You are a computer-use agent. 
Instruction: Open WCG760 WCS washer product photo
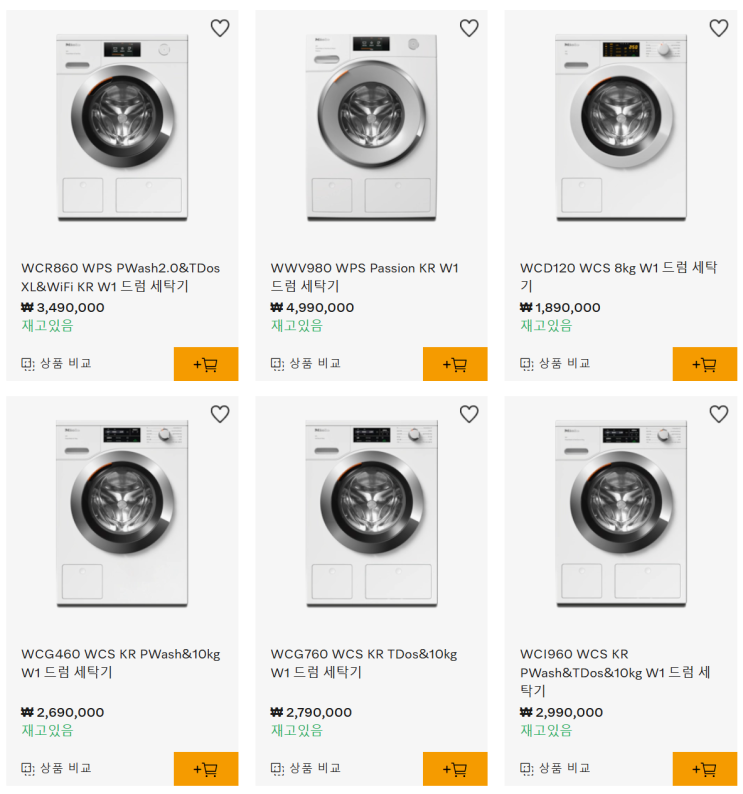pyautogui.click(x=372, y=513)
